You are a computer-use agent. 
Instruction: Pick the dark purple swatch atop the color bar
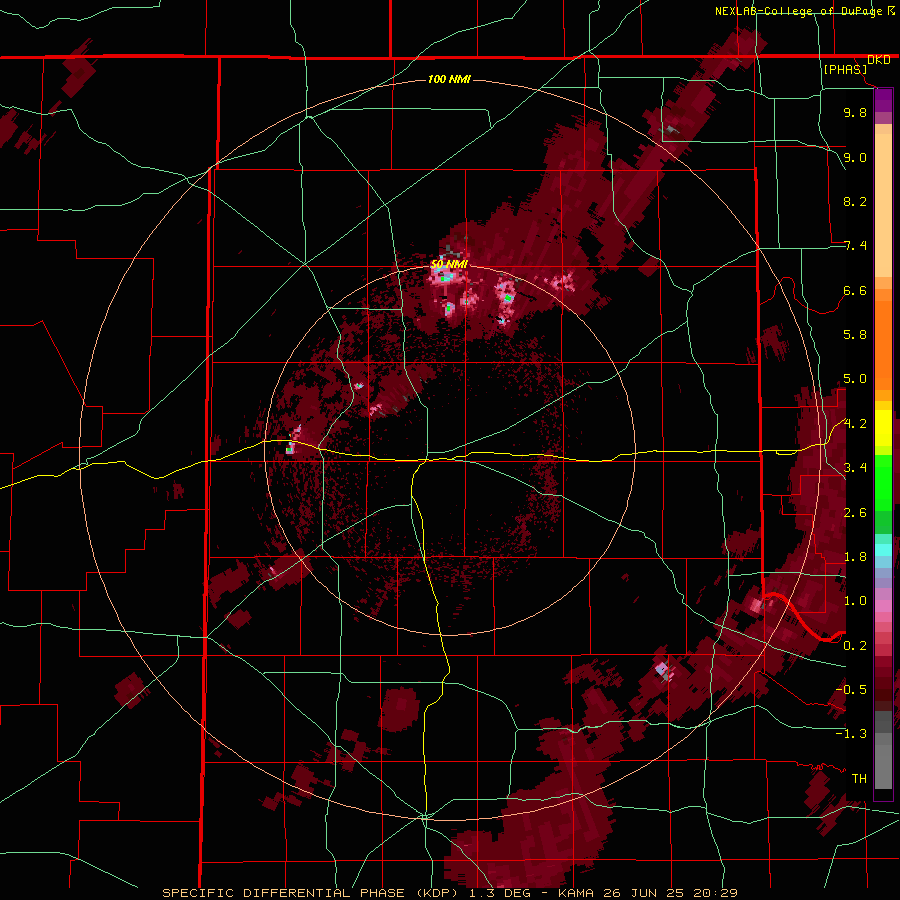pos(883,100)
